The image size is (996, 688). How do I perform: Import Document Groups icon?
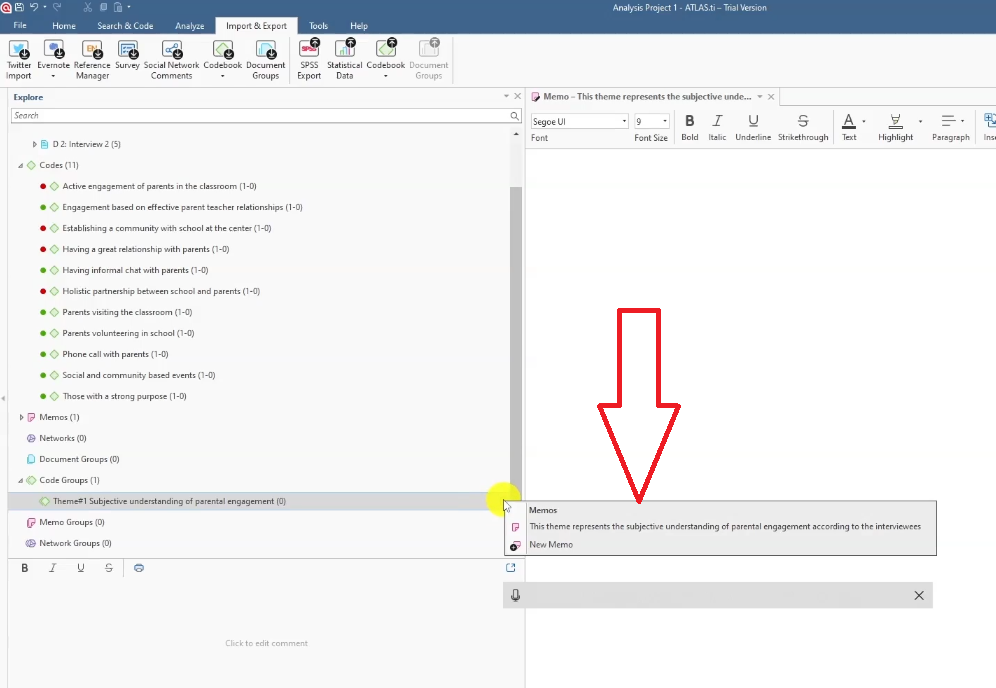[x=265, y=52]
